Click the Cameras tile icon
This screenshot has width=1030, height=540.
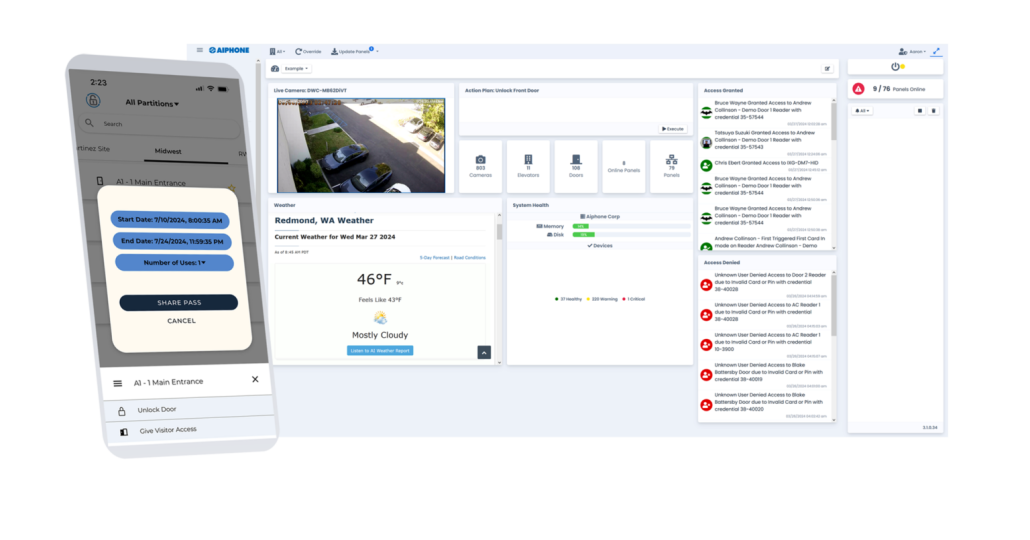tap(480, 160)
